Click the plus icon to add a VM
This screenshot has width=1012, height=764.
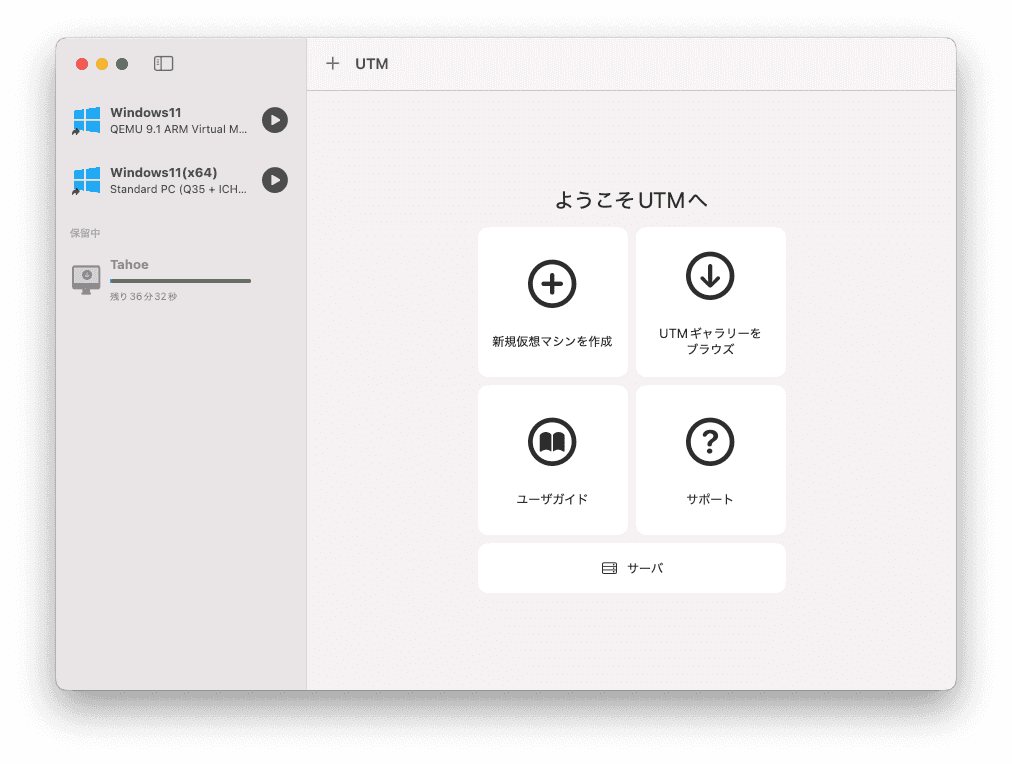click(332, 63)
